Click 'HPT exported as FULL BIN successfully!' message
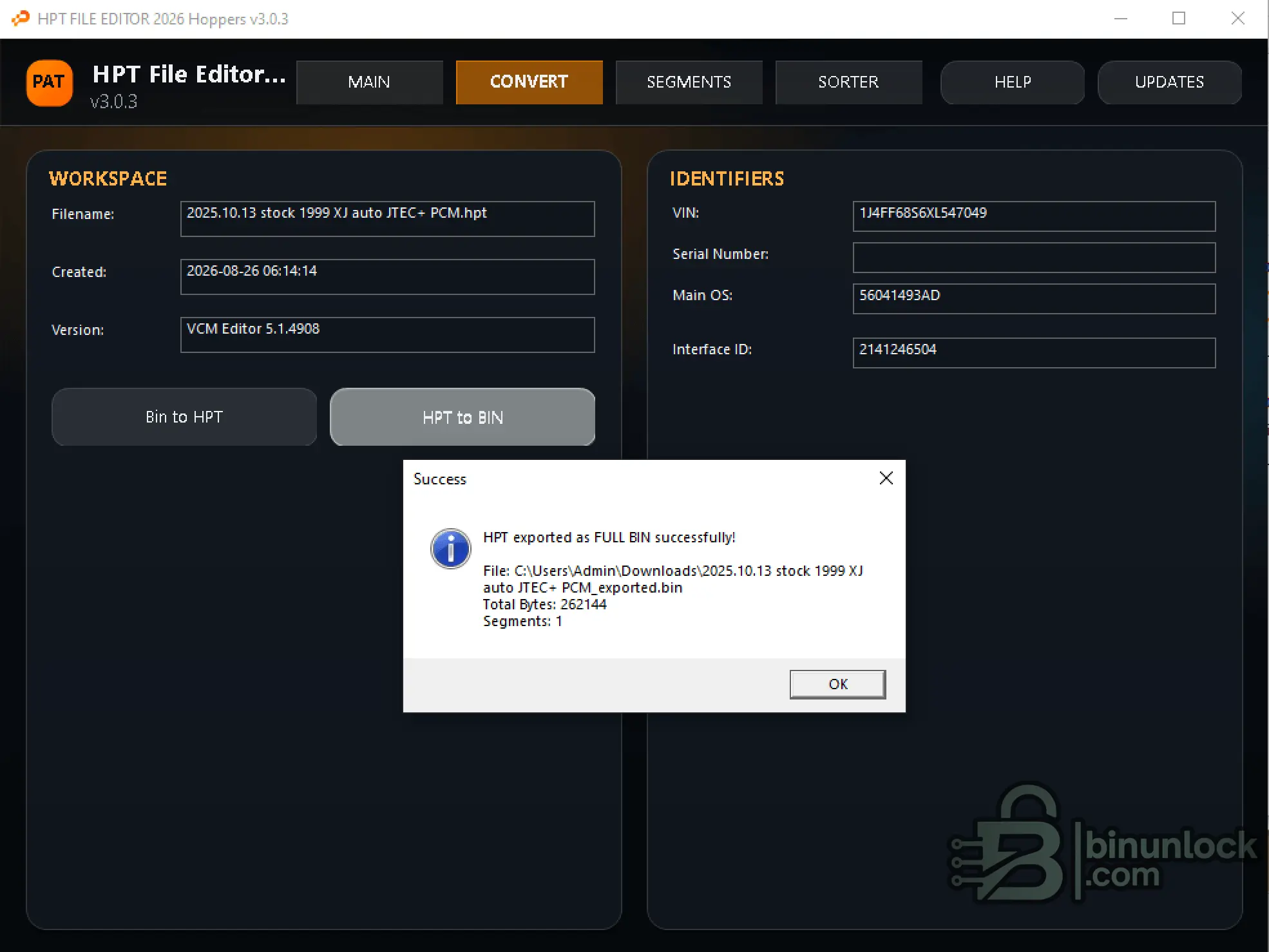This screenshot has height=952, width=1269. [609, 537]
